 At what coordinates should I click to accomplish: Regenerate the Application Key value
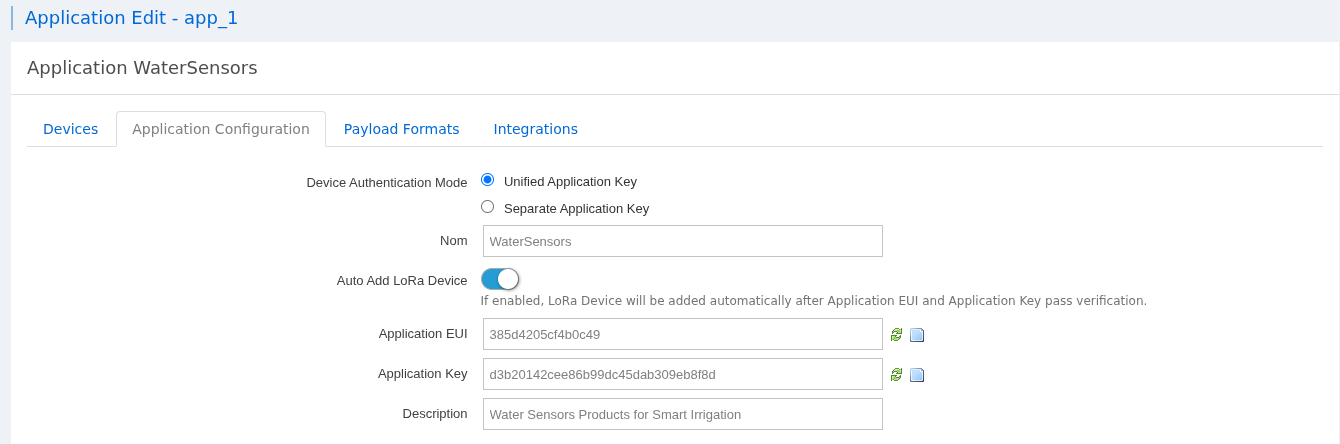pyautogui.click(x=896, y=375)
